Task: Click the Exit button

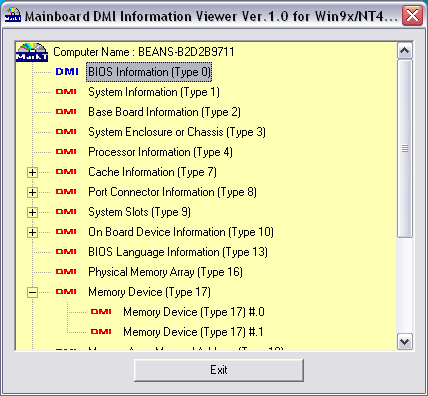Action: (x=219, y=370)
